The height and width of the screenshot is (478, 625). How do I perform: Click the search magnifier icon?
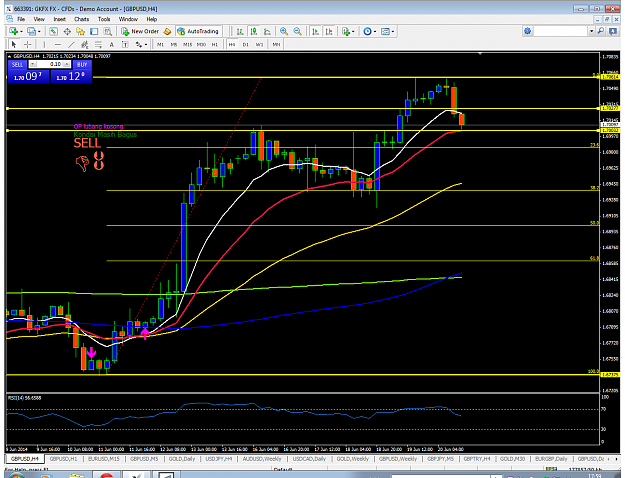point(601,31)
